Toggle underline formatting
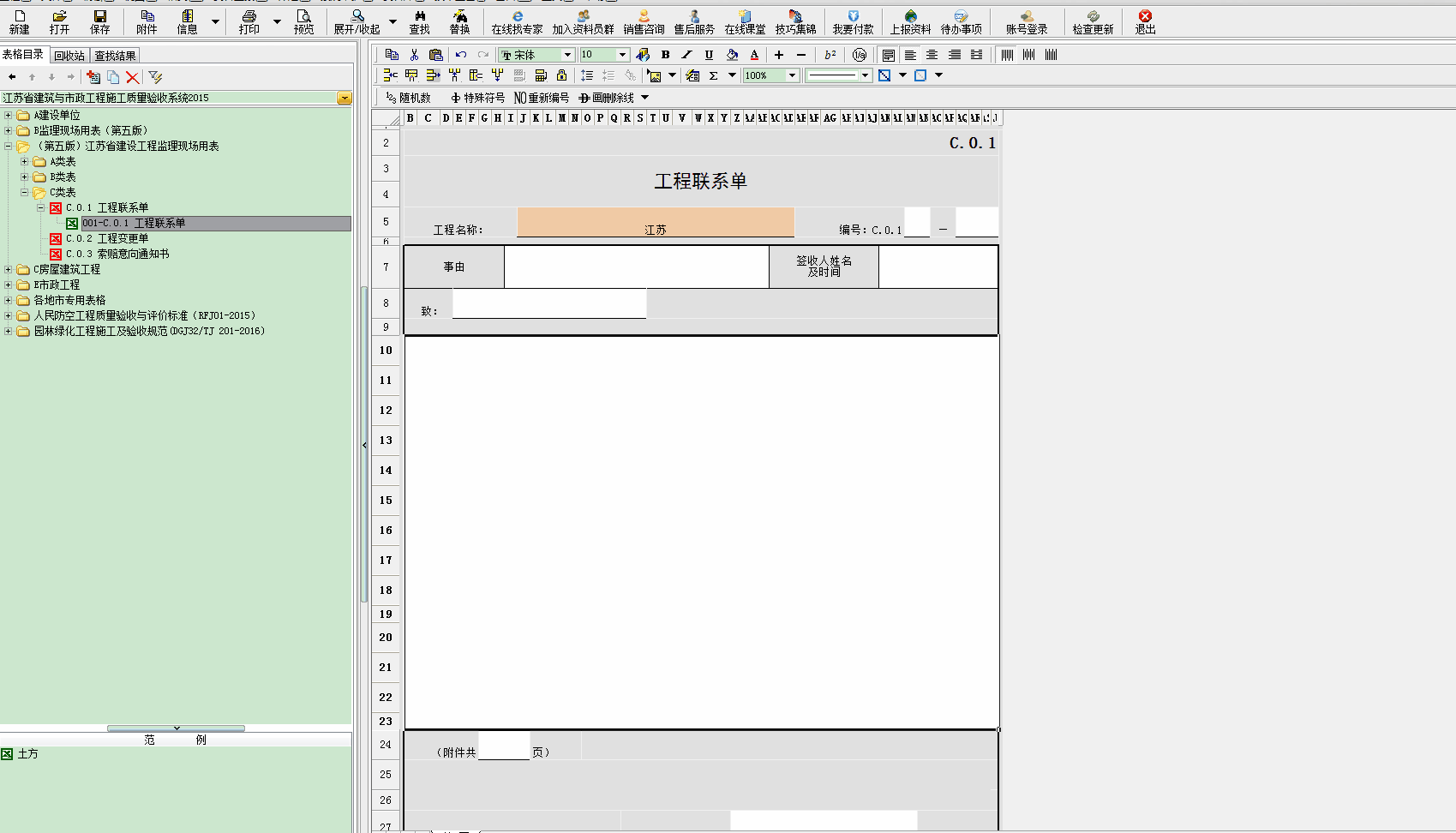1456x833 pixels. tap(709, 55)
